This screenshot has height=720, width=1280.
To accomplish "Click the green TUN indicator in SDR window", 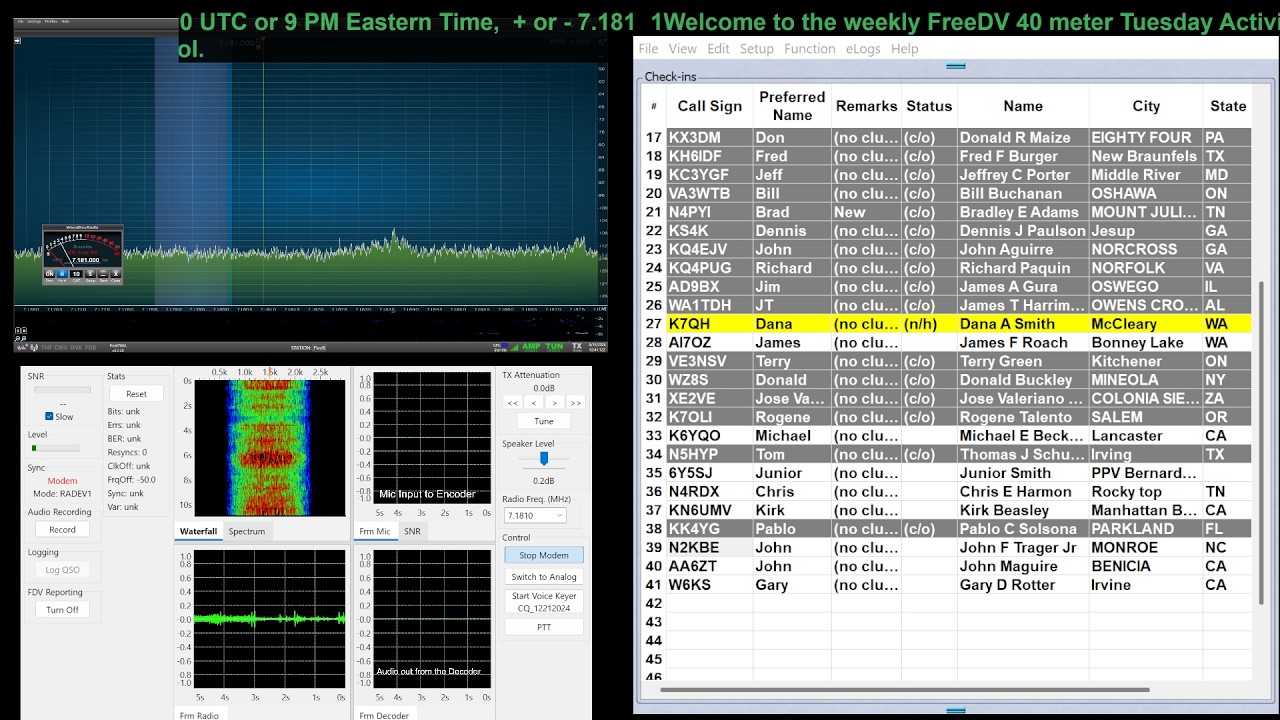I will tap(554, 346).
